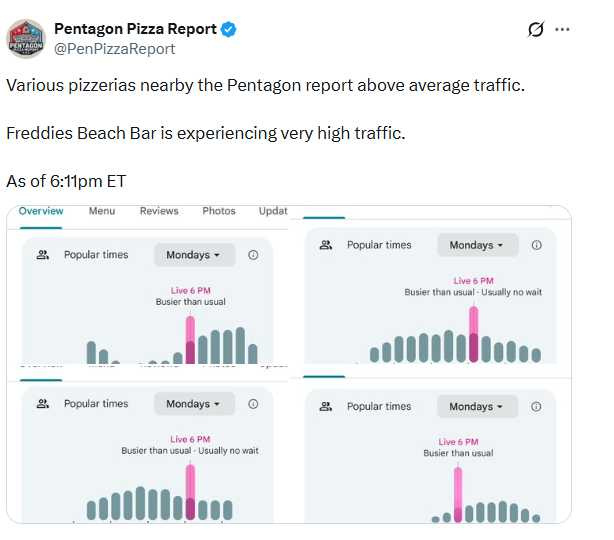Switch to the Overview tab

point(41,211)
